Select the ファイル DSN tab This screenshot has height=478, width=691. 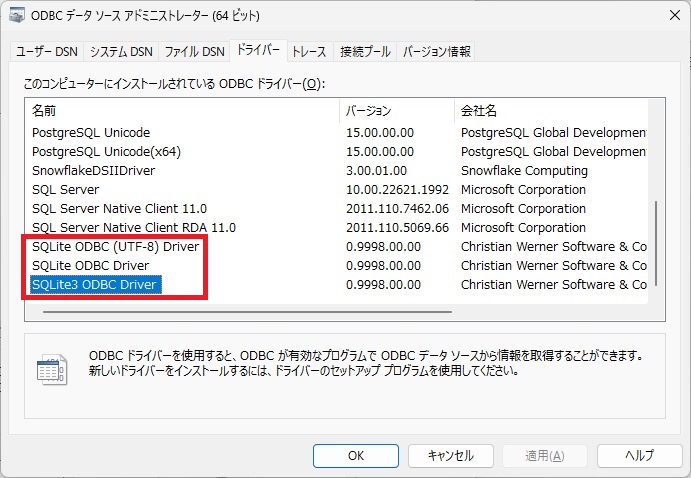pyautogui.click(x=194, y=52)
